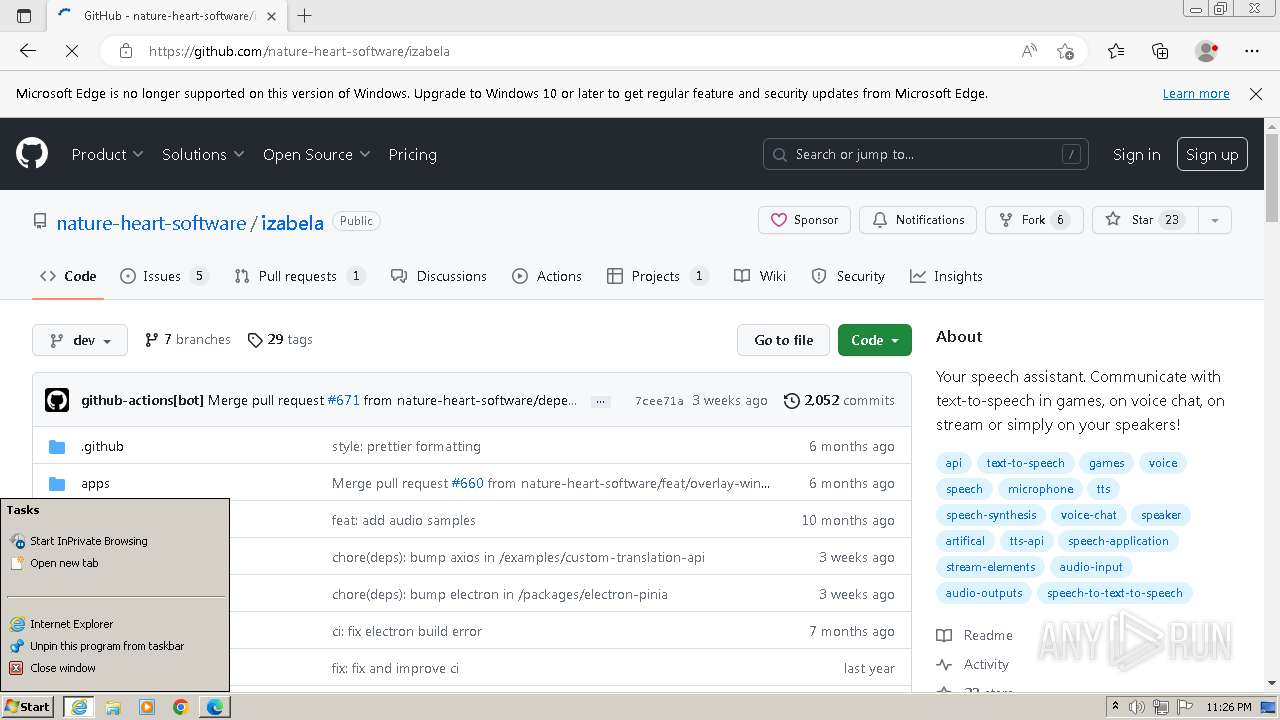Viewport: 1280px width, 720px height.
Task: Click the site lock icon in address bar
Action: 126,51
